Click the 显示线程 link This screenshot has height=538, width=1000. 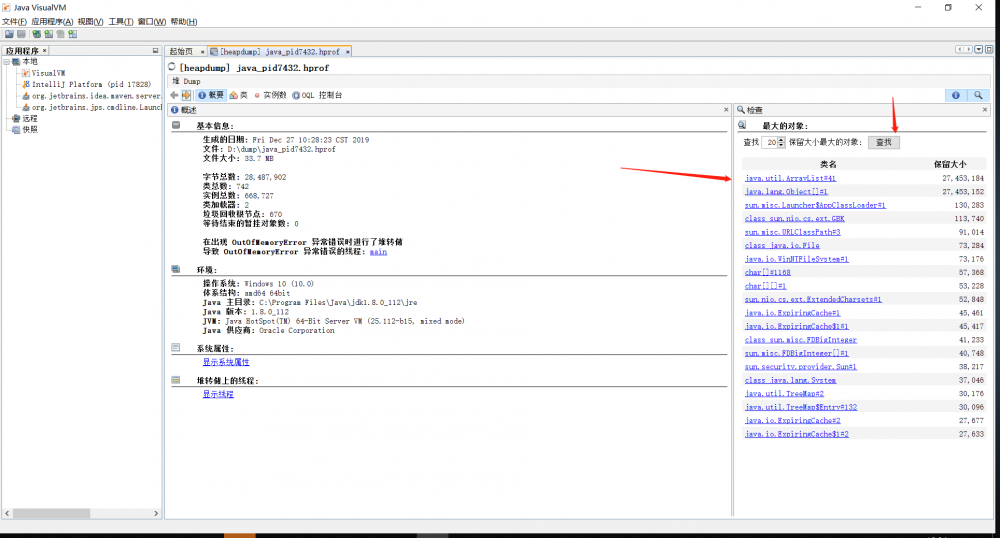(x=218, y=394)
